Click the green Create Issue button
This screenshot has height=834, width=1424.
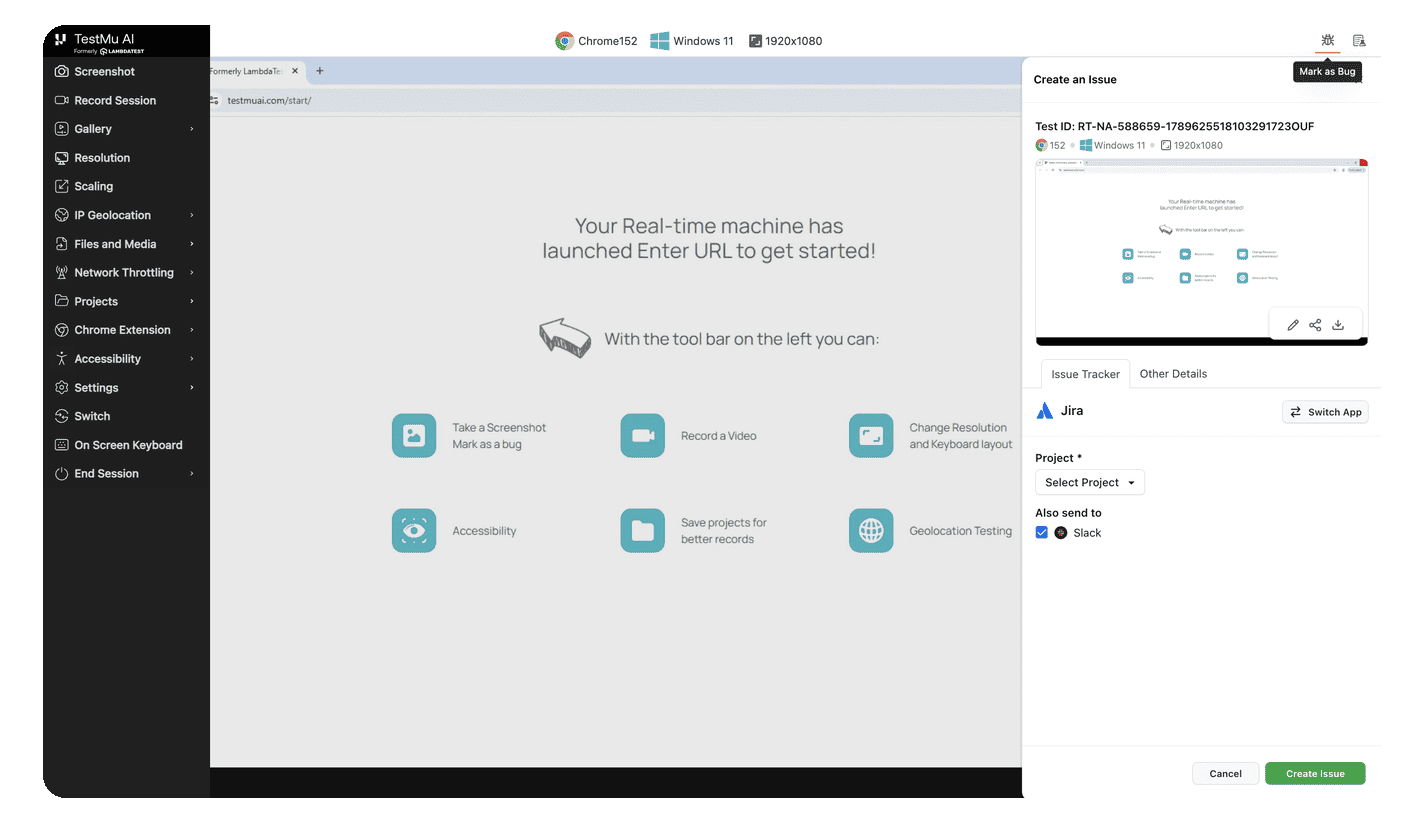[1315, 774]
